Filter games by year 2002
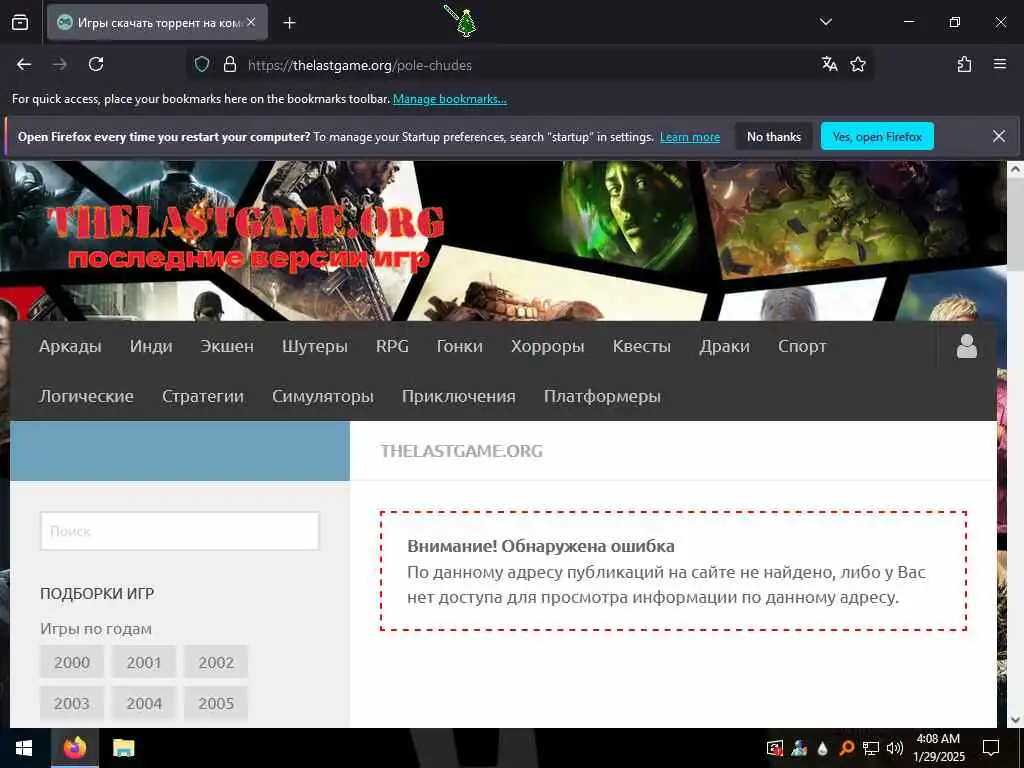Viewport: 1024px width, 768px height. [x=216, y=662]
